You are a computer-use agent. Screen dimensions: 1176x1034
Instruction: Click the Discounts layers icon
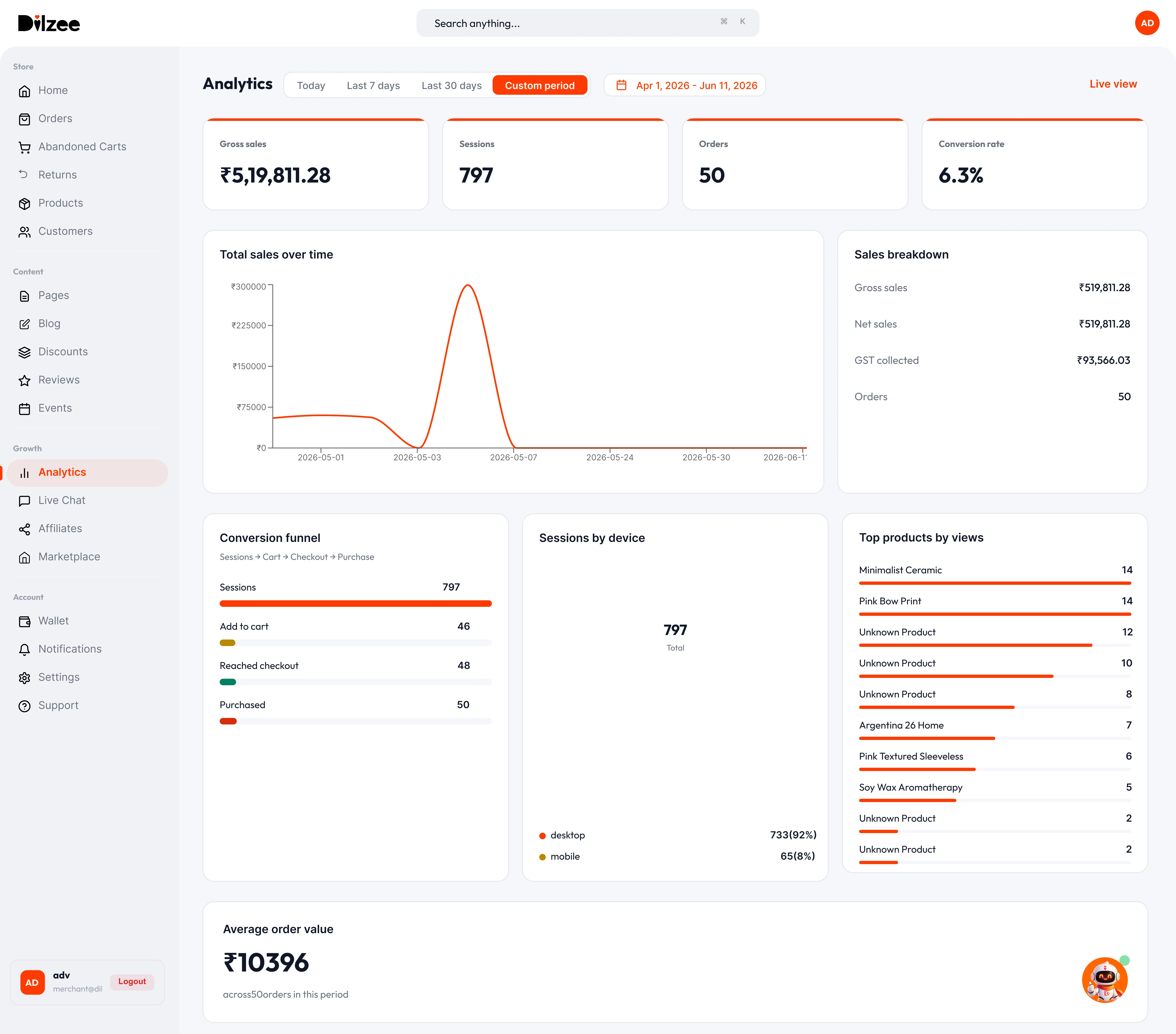click(x=24, y=352)
